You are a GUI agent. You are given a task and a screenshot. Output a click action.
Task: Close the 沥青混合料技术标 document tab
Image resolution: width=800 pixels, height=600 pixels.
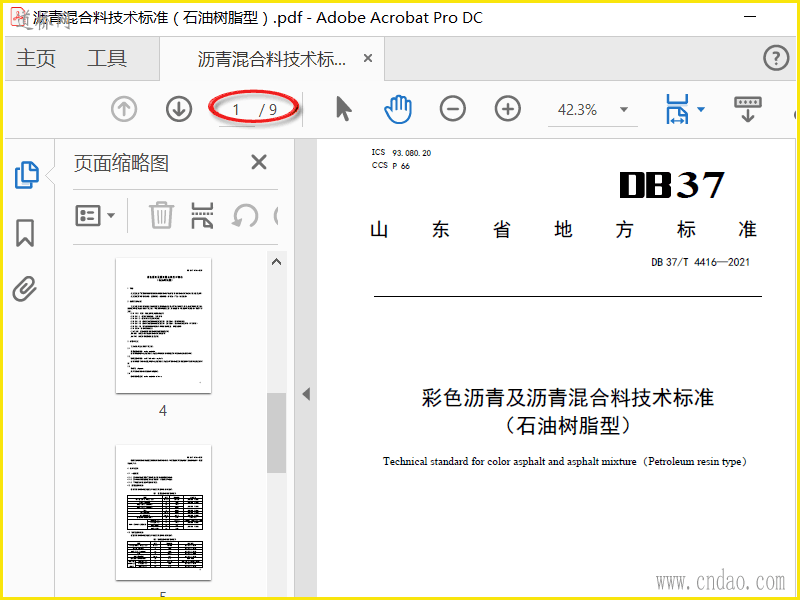(x=367, y=59)
